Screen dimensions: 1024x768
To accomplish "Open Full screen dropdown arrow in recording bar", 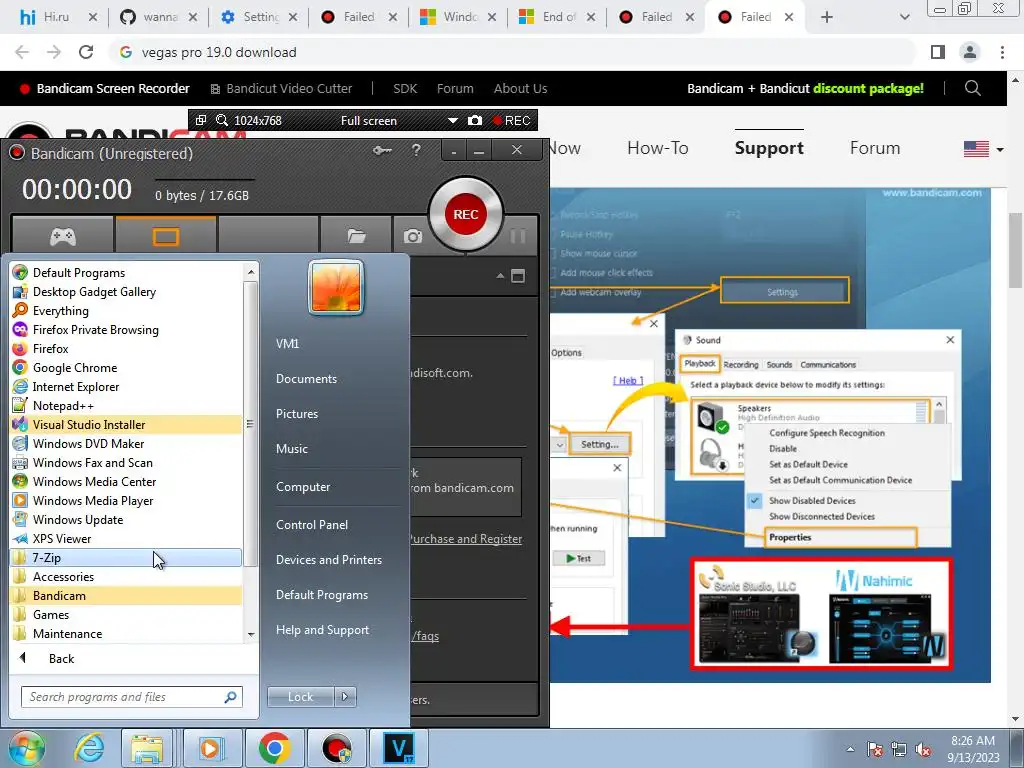I will (452, 121).
